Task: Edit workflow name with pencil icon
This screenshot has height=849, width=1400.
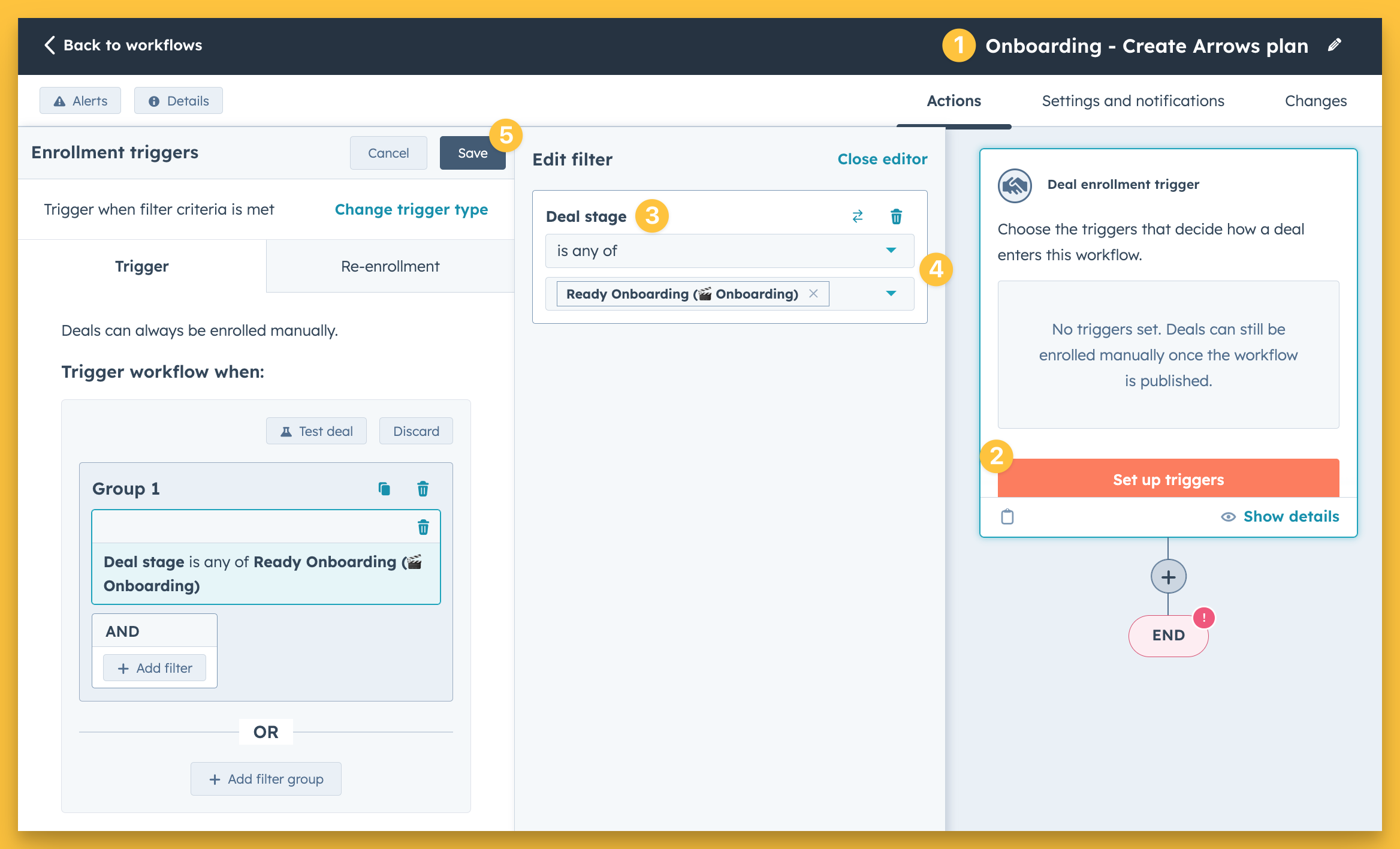Action: 1334,45
